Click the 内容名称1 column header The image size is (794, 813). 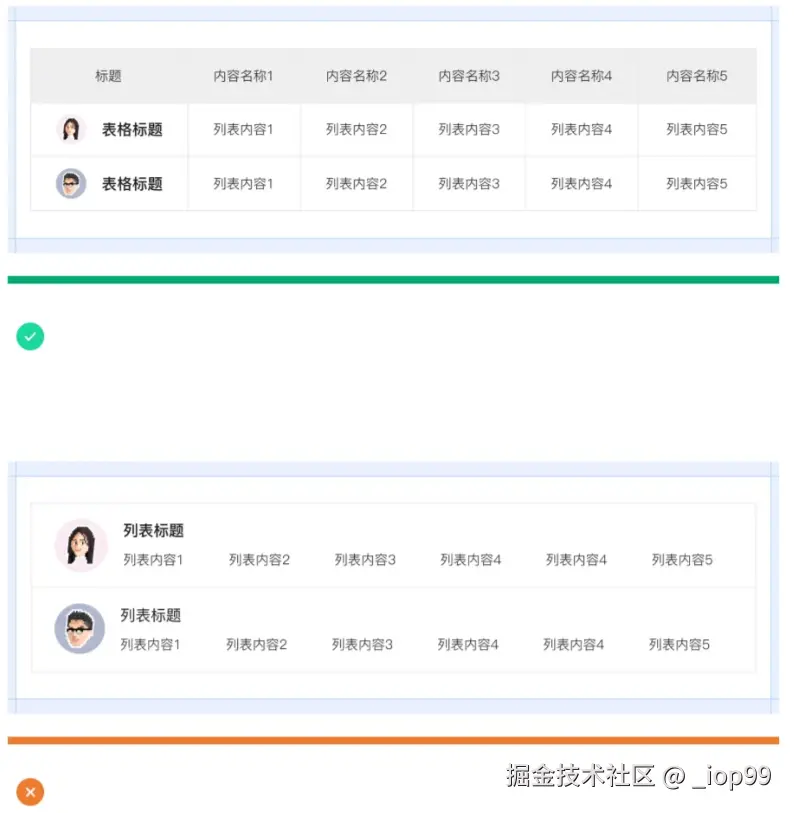(243, 76)
